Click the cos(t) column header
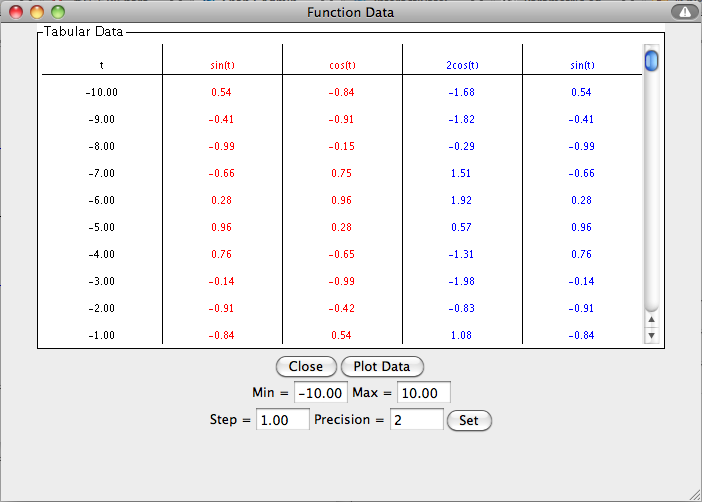This screenshot has width=702, height=502. coord(342,65)
